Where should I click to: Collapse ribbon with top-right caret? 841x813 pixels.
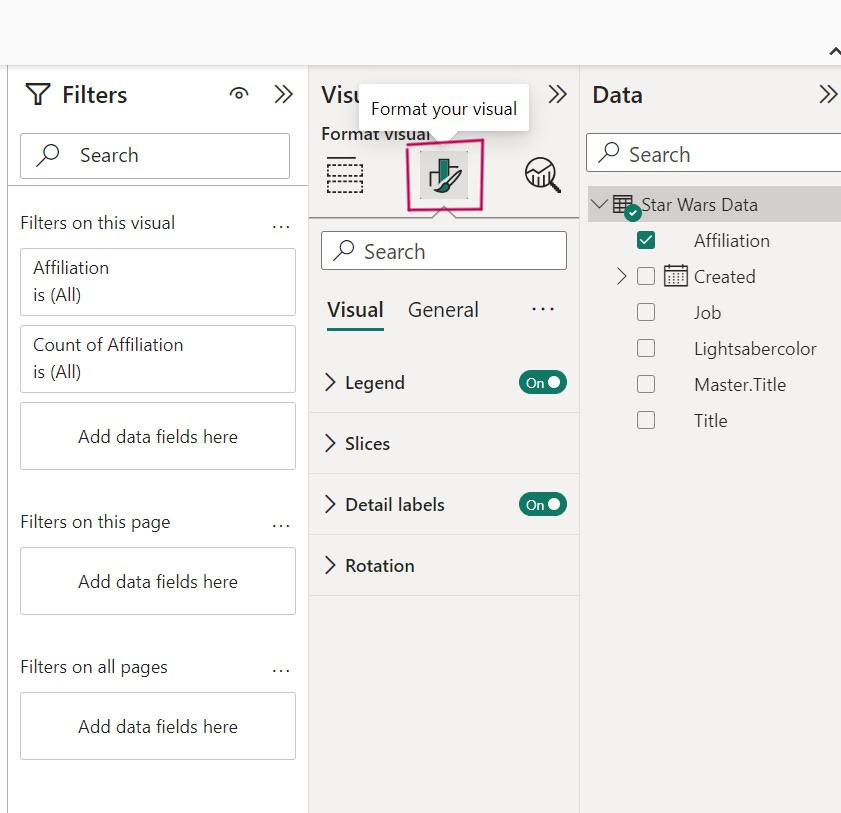835,51
